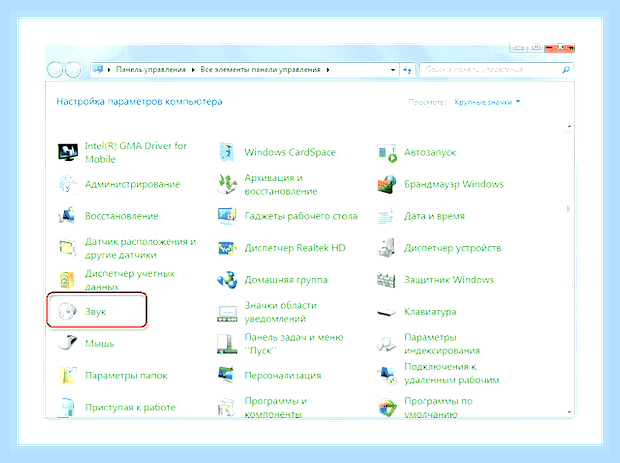This screenshot has height=463, width=620.
Task: Open the Intel(R) GMA Driver icon
Action: coord(68,152)
